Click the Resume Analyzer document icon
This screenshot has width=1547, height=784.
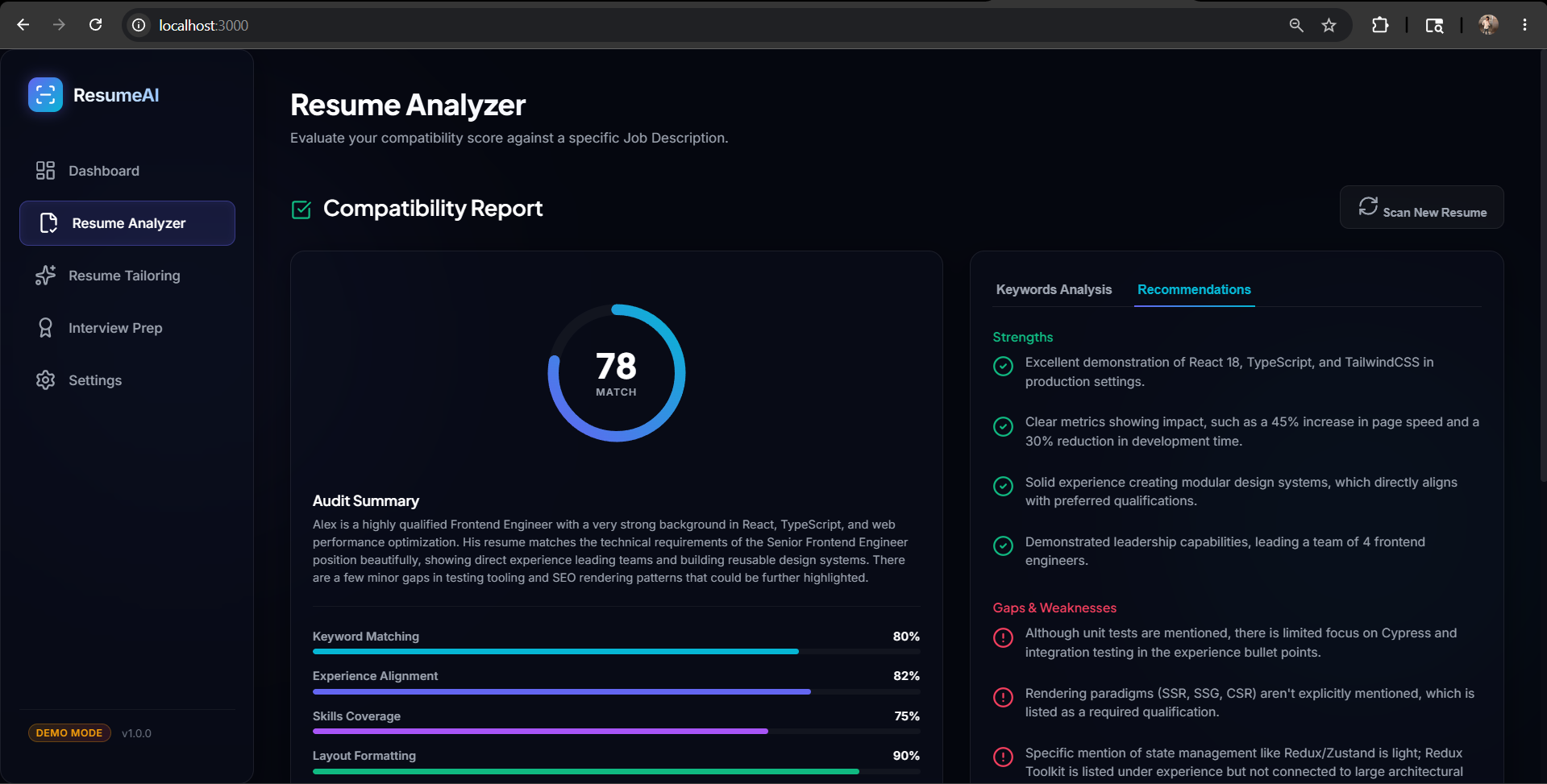tap(48, 223)
